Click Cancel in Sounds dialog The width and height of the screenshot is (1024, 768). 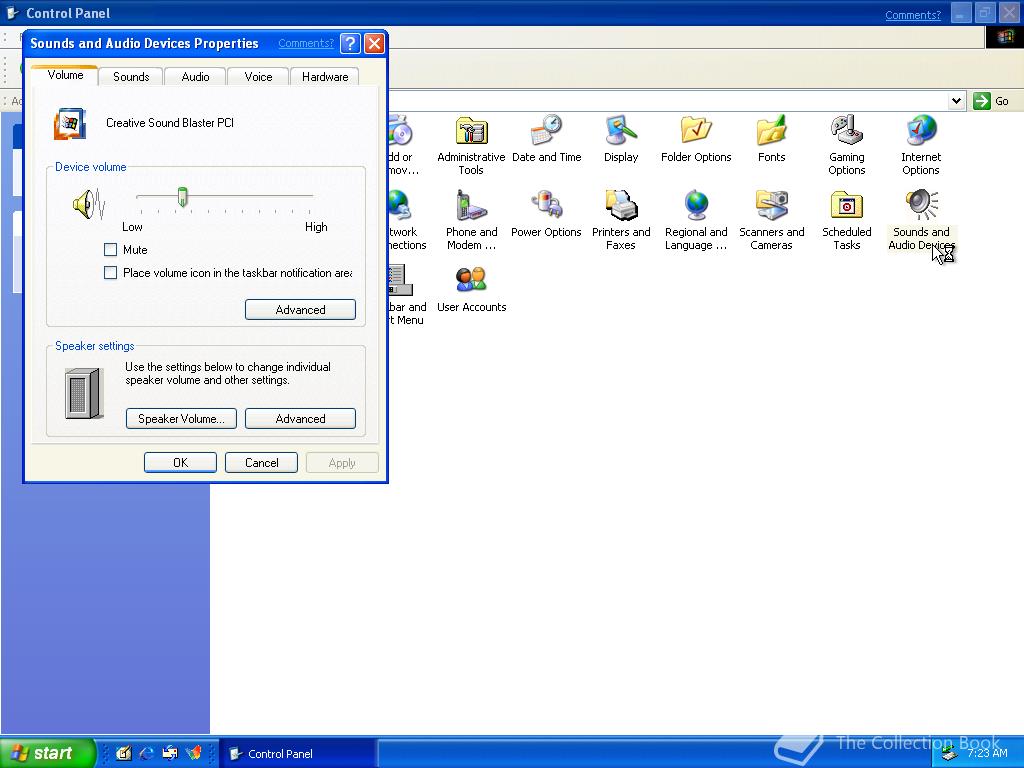click(x=261, y=462)
